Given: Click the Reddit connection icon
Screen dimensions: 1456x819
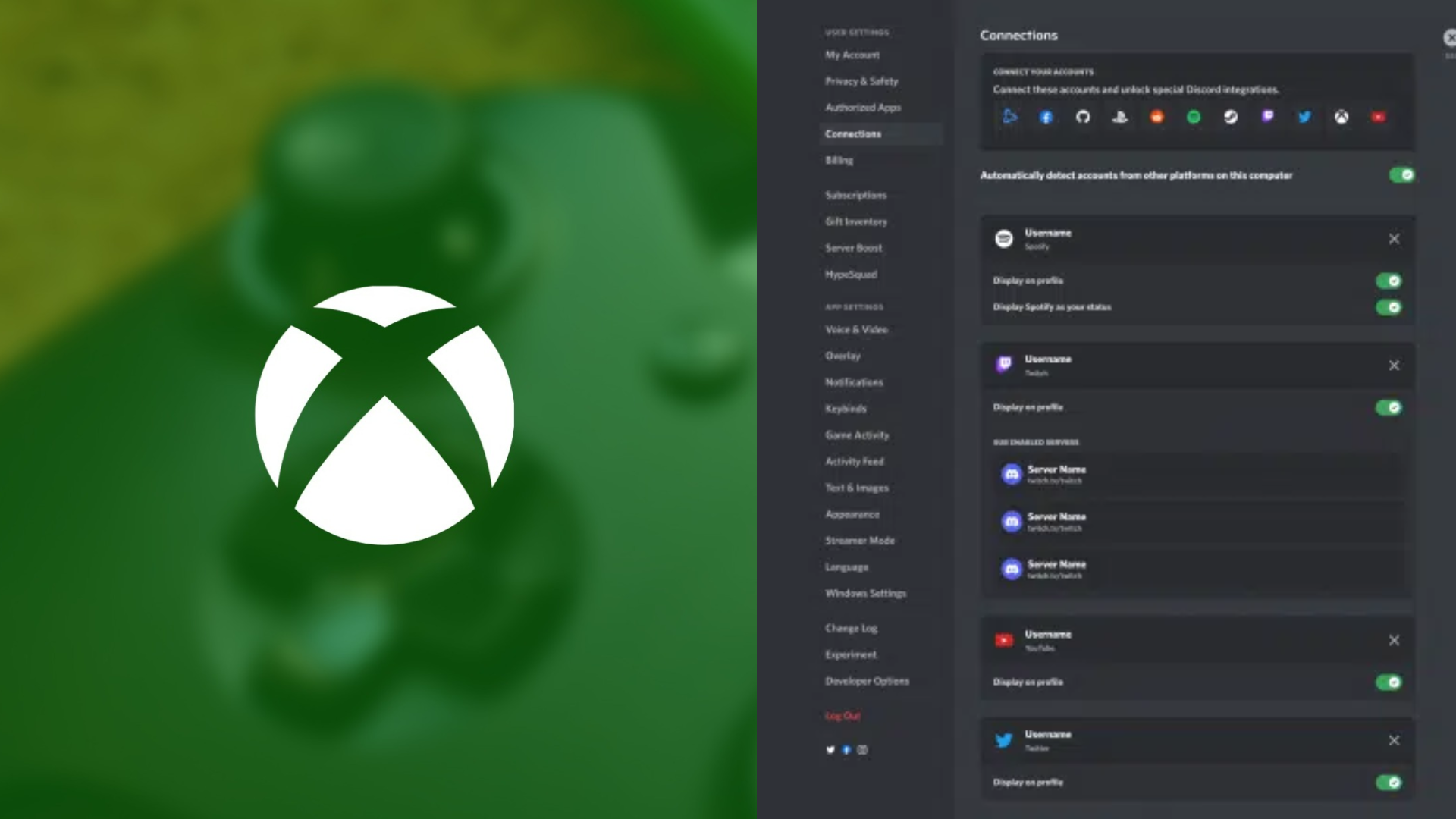Looking at the screenshot, I should pyautogui.click(x=1156, y=117).
